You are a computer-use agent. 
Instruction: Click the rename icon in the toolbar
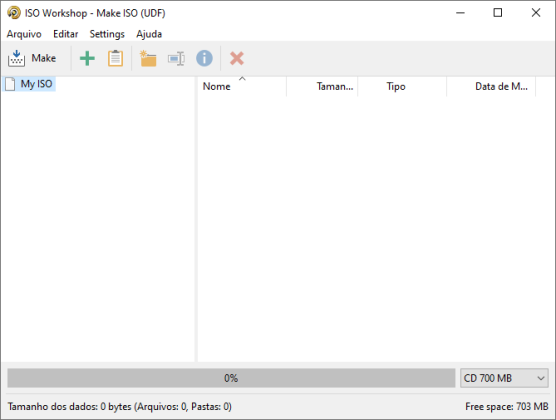[x=176, y=59]
